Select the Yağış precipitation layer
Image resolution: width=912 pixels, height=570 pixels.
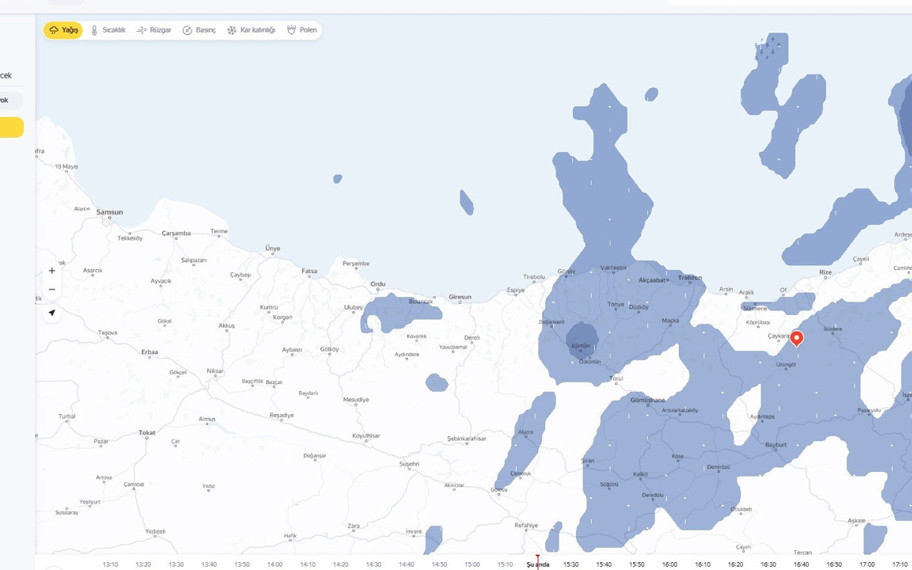click(x=63, y=30)
